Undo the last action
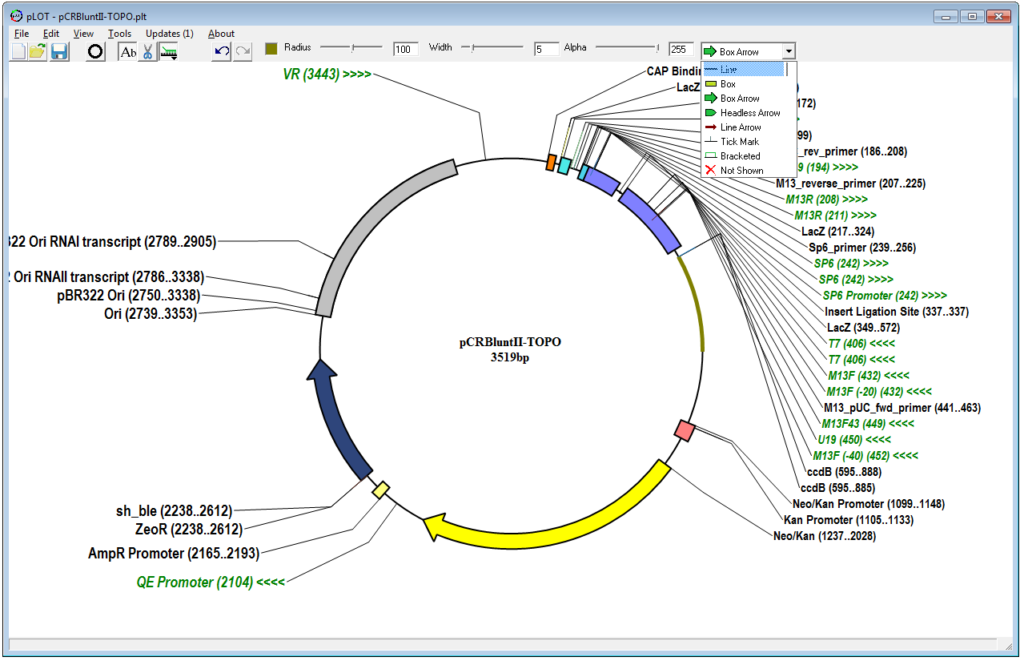The height and width of the screenshot is (661, 1024). point(222,52)
